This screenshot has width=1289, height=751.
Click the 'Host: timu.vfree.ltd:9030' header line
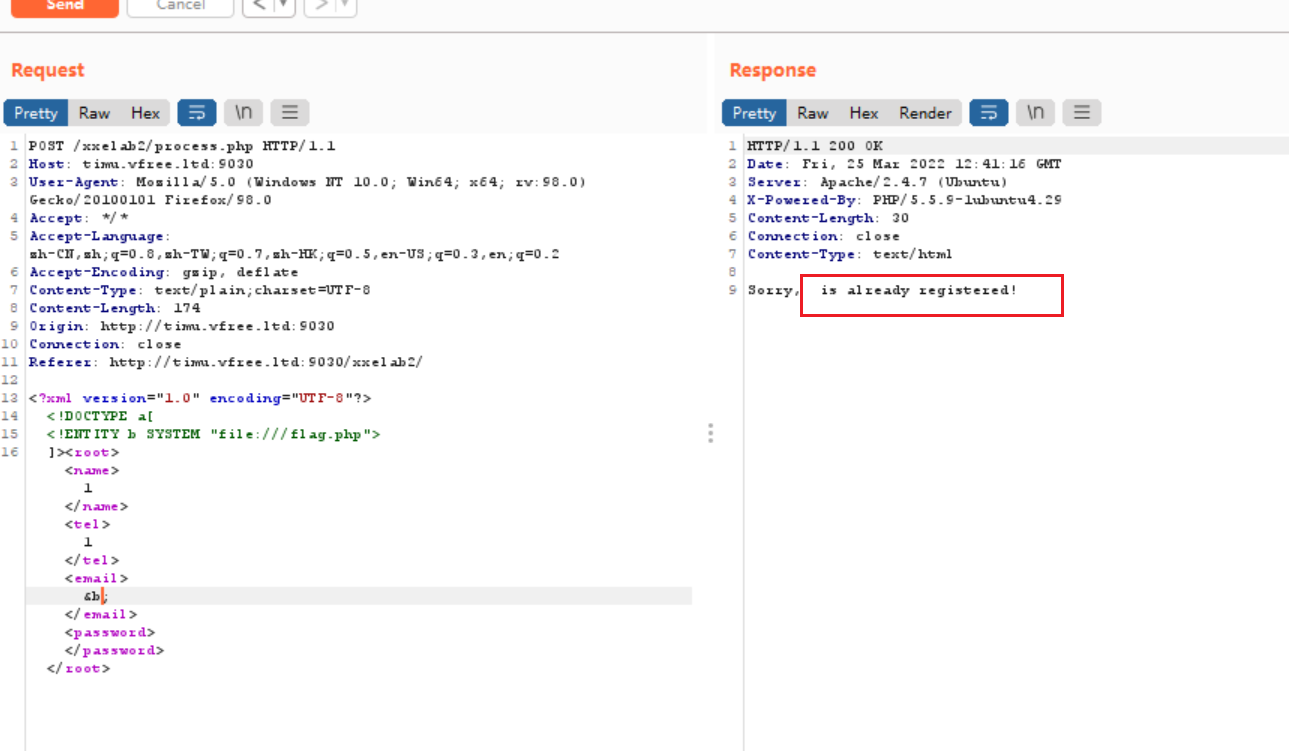[141, 164]
